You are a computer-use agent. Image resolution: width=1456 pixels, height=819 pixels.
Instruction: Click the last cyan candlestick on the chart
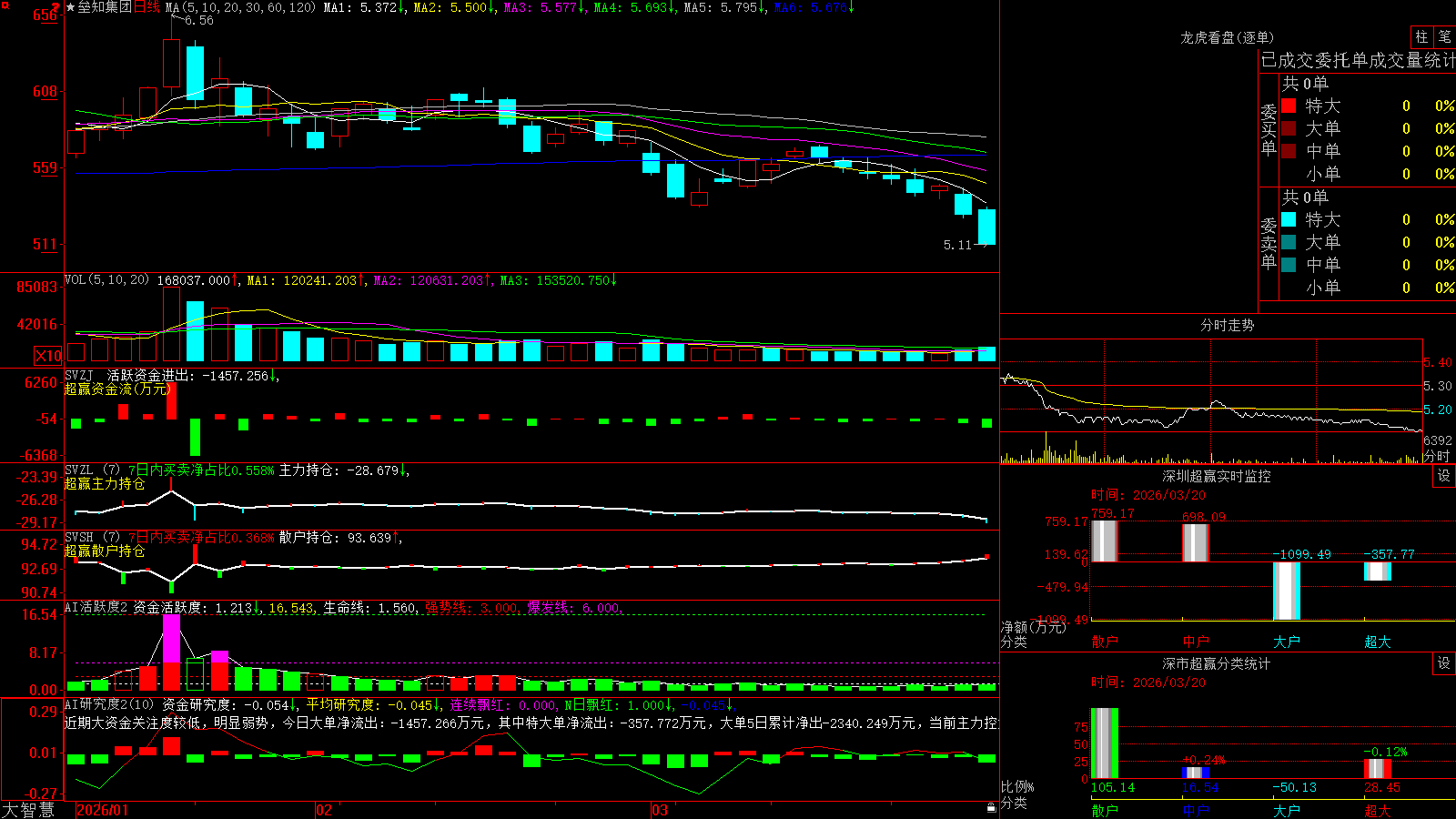coord(986,227)
